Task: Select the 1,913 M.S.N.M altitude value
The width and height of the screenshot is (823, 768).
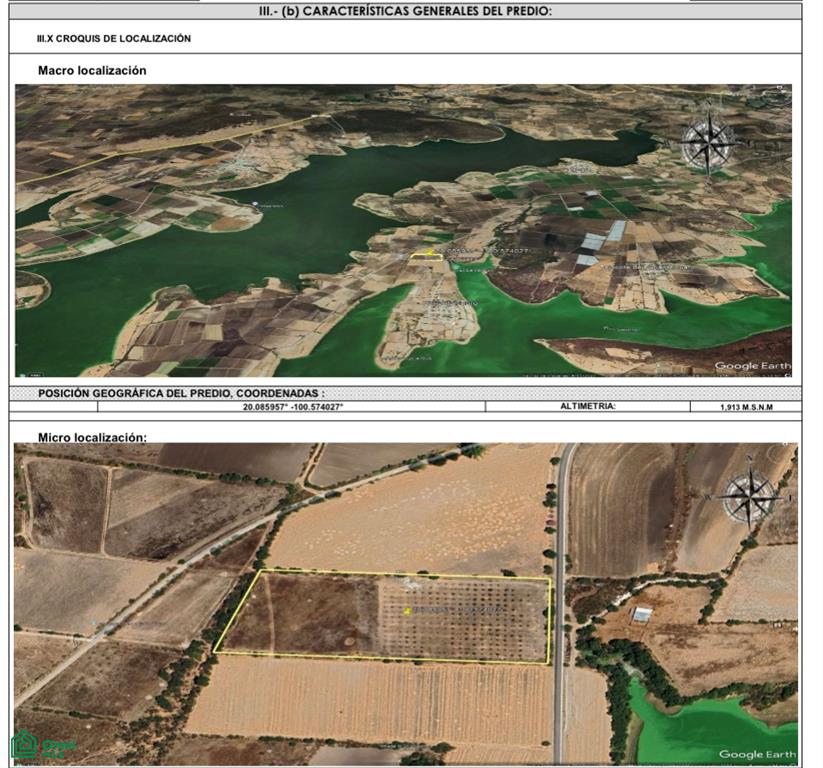Action: pyautogui.click(x=746, y=407)
